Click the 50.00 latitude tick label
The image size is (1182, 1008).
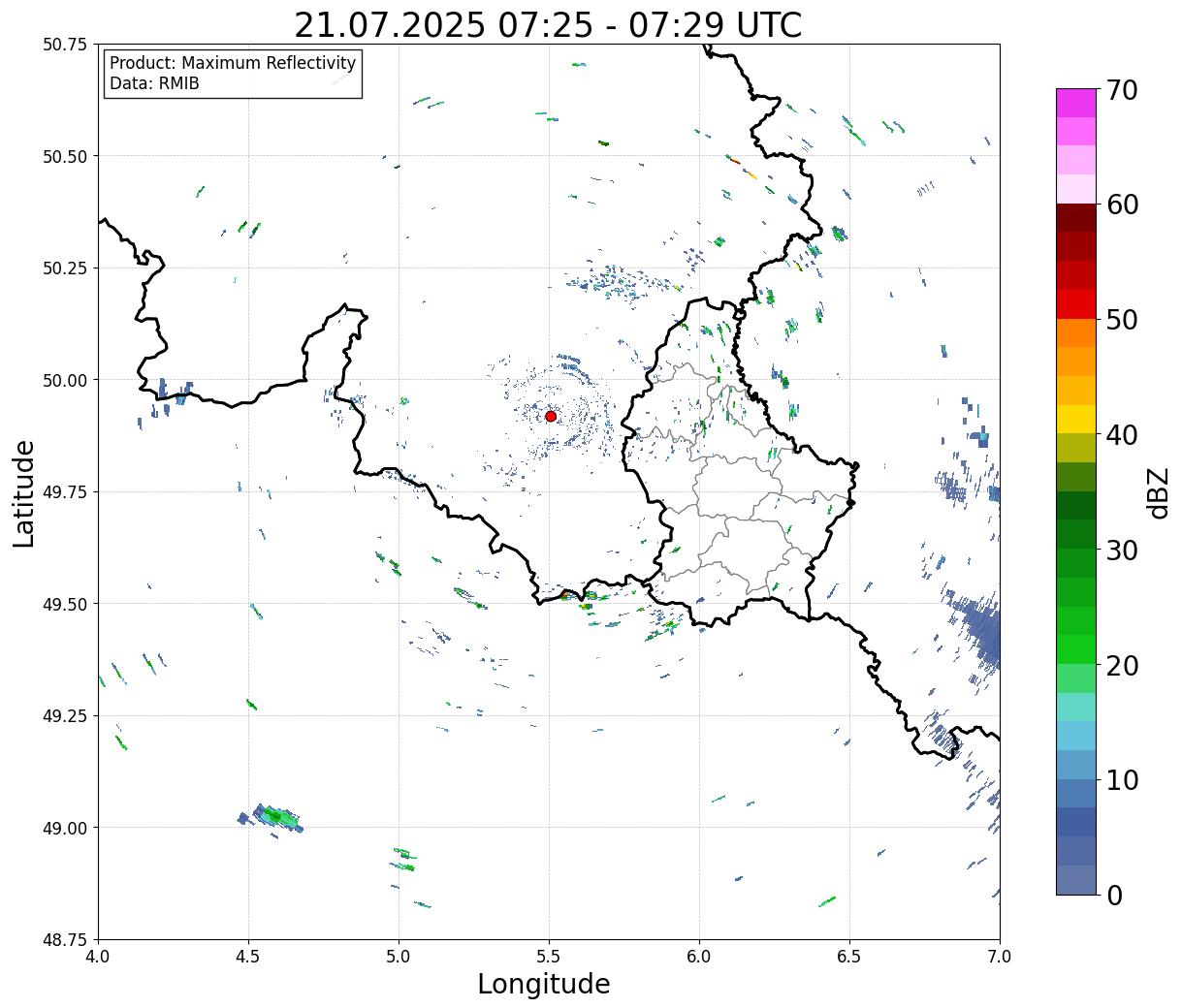coord(64,380)
